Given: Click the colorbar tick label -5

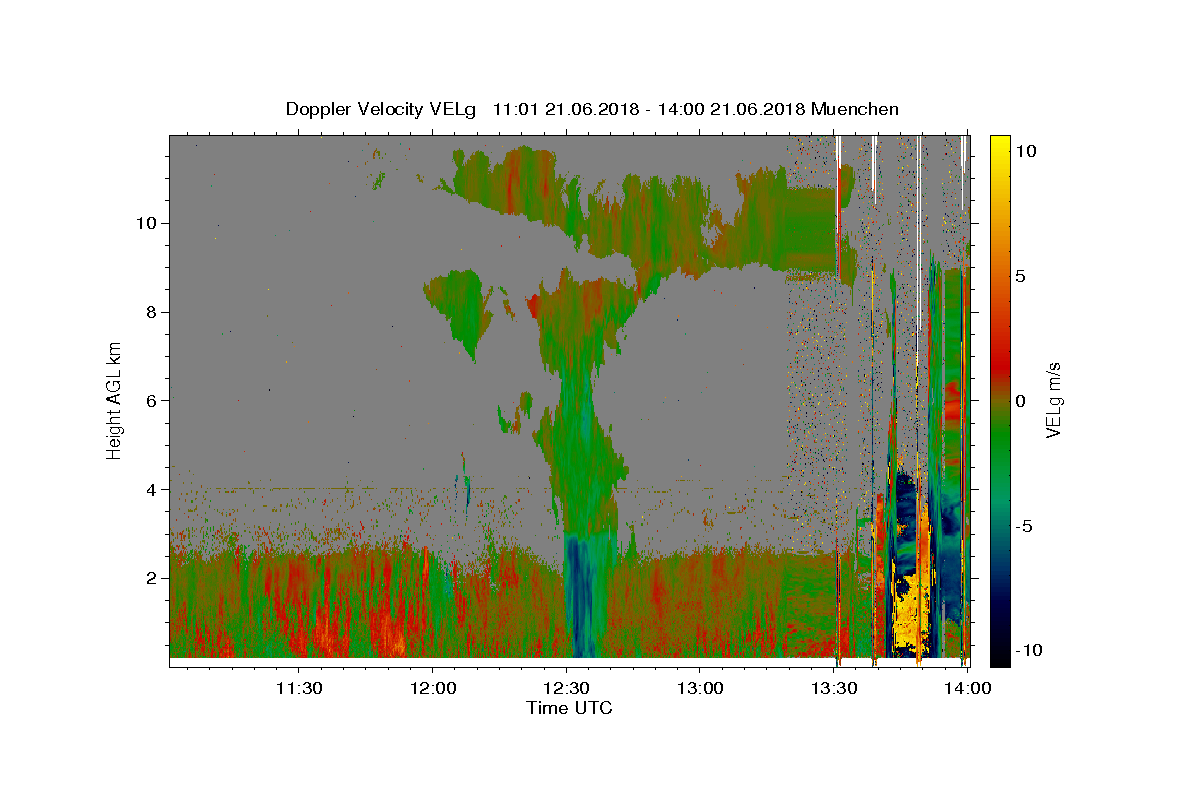Looking at the screenshot, I should click(1026, 525).
